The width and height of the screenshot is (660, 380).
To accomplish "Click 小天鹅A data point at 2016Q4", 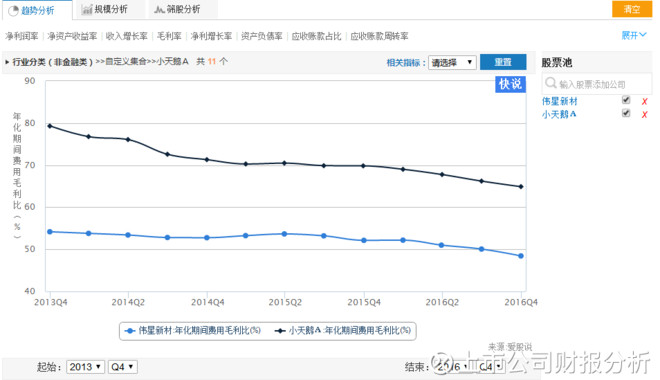I will tap(521, 186).
